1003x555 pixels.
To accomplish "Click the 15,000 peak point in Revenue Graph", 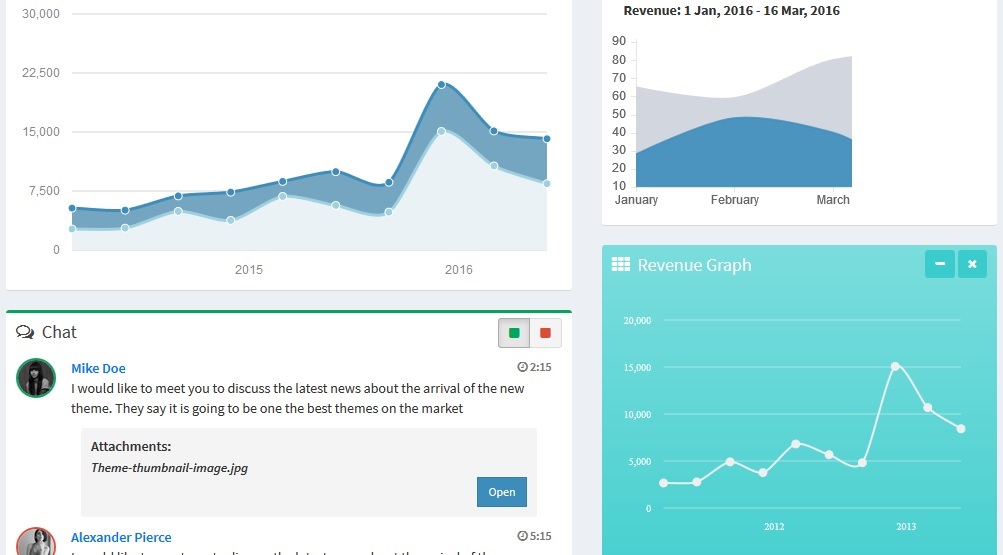I will coord(895,366).
